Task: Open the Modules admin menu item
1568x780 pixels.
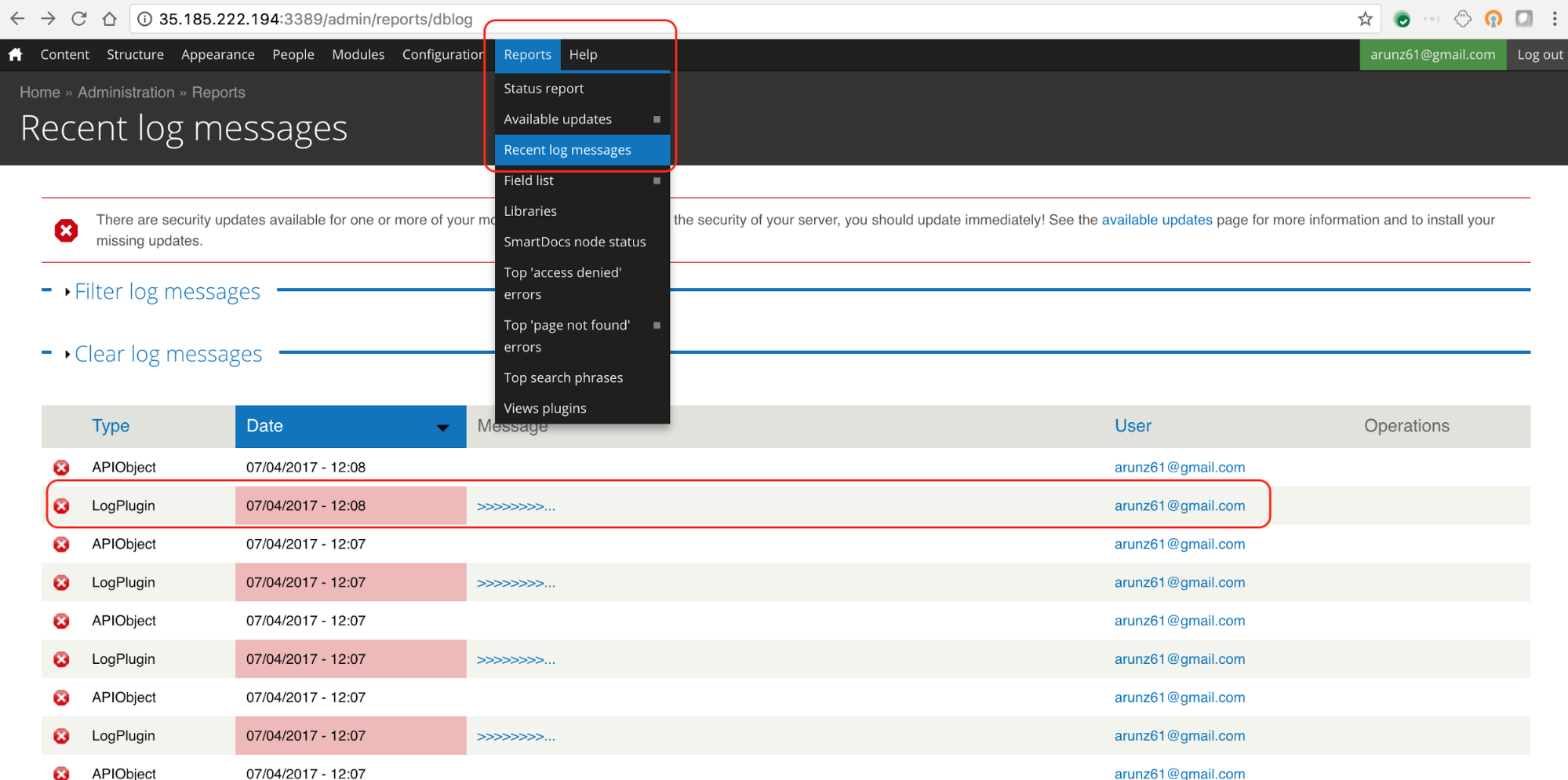Action: click(x=358, y=54)
